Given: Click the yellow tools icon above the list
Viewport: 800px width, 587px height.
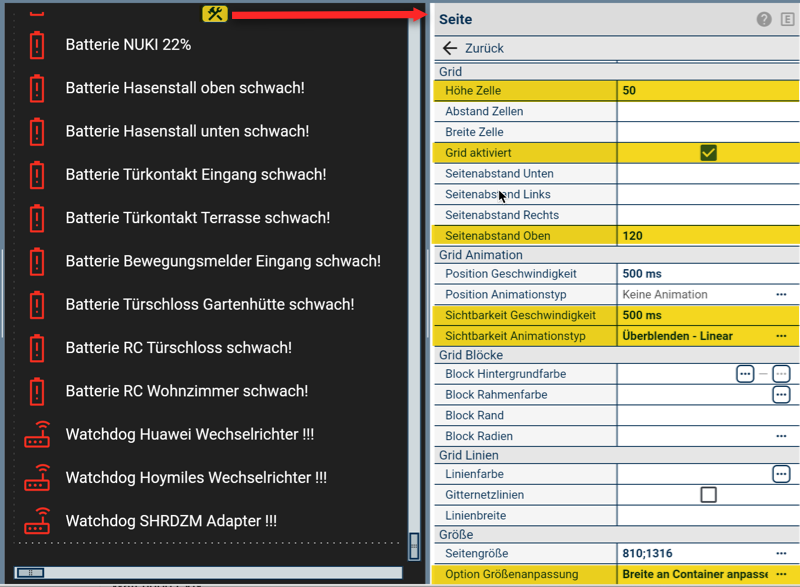Looking at the screenshot, I should coord(215,13).
